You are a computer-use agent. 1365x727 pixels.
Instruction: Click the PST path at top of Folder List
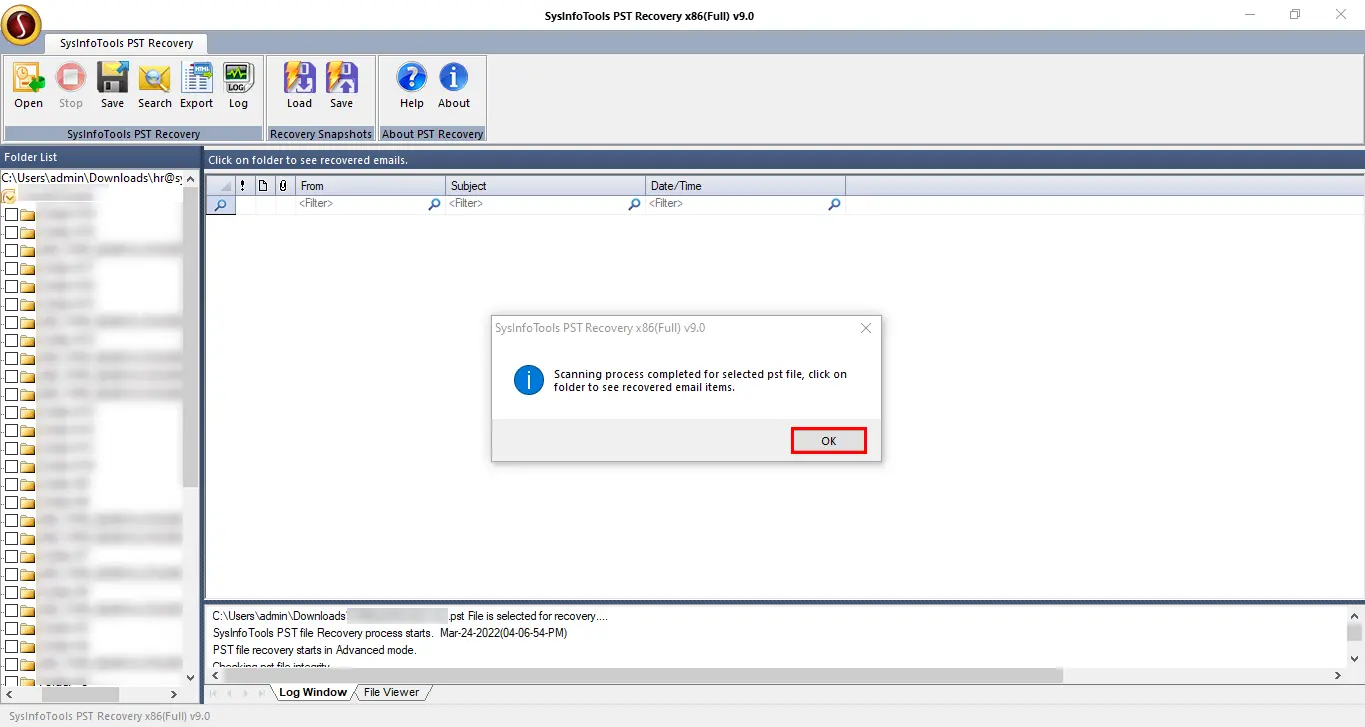click(x=92, y=178)
